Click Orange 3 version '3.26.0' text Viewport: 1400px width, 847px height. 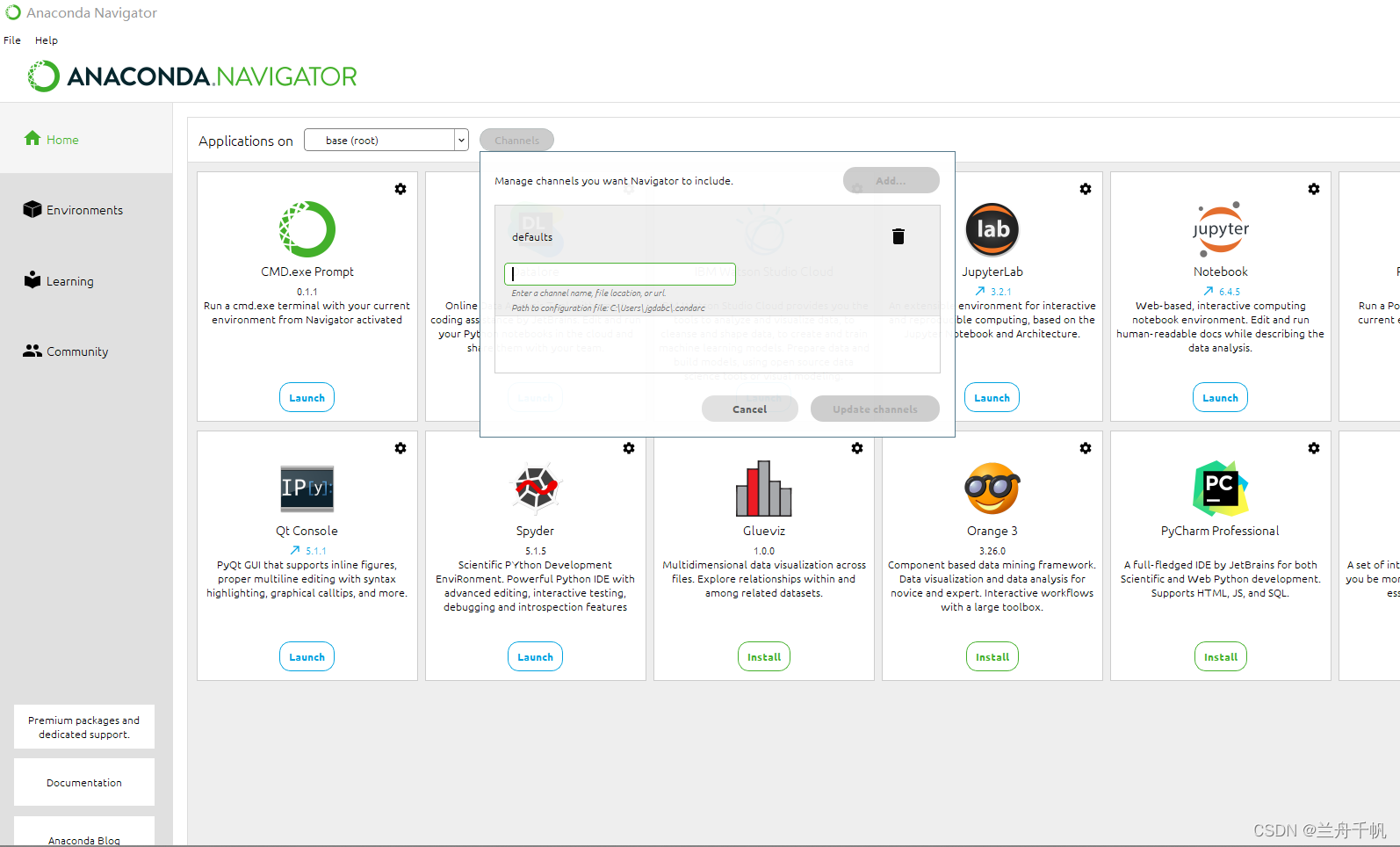pos(992,551)
